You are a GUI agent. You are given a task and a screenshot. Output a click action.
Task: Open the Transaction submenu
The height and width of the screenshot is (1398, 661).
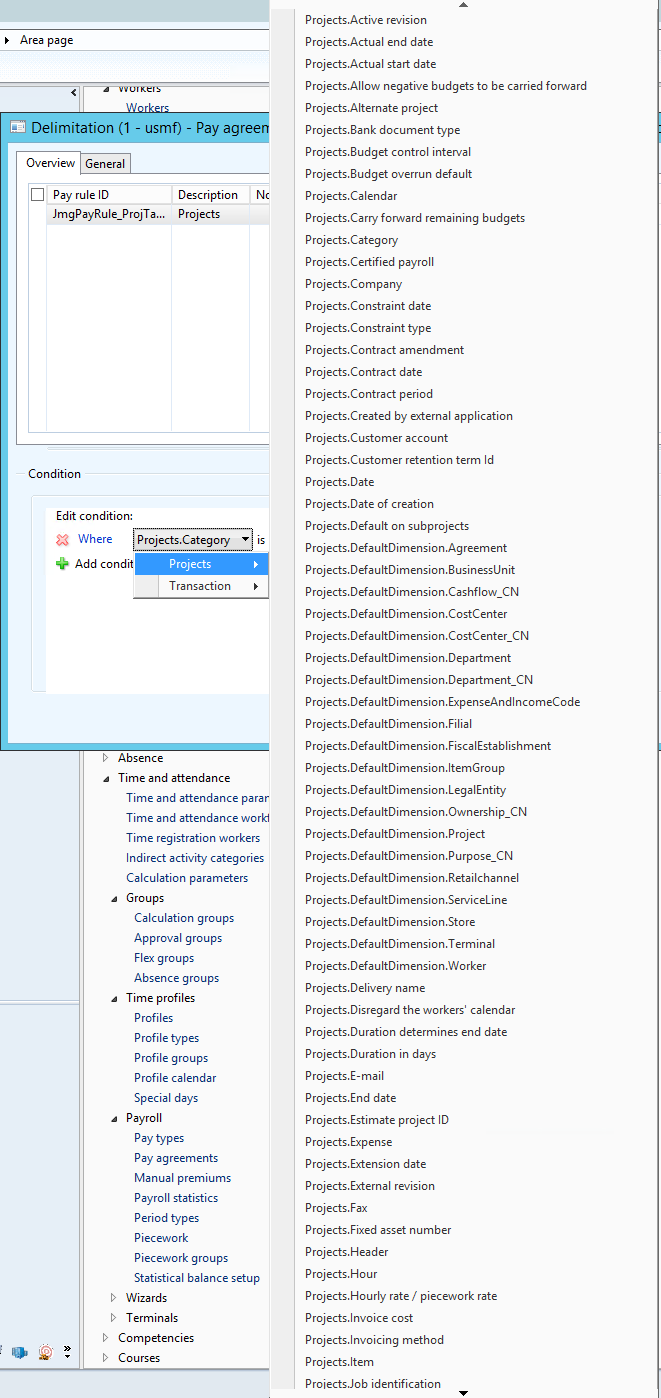tap(200, 586)
